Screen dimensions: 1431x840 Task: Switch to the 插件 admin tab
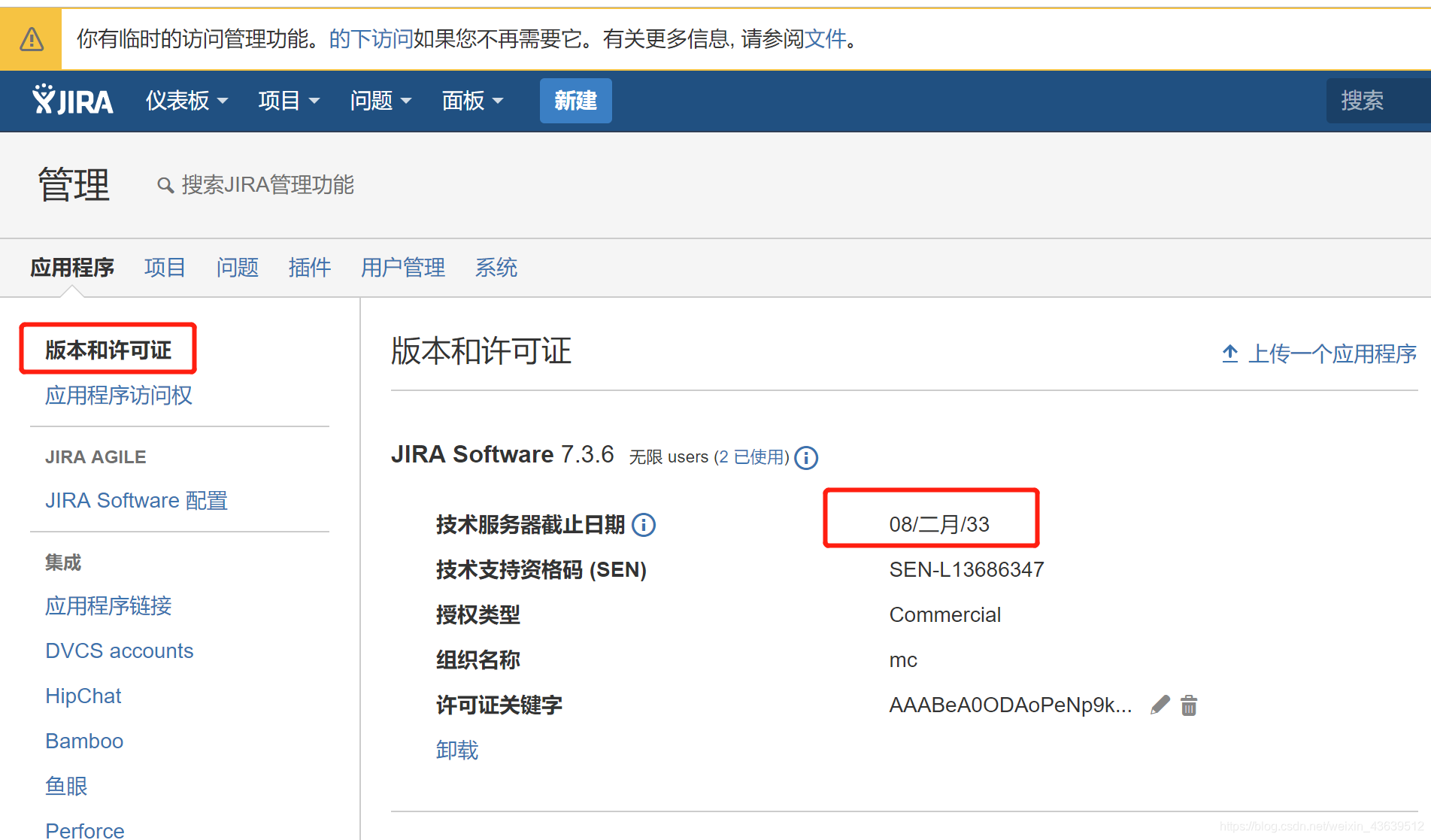point(309,268)
